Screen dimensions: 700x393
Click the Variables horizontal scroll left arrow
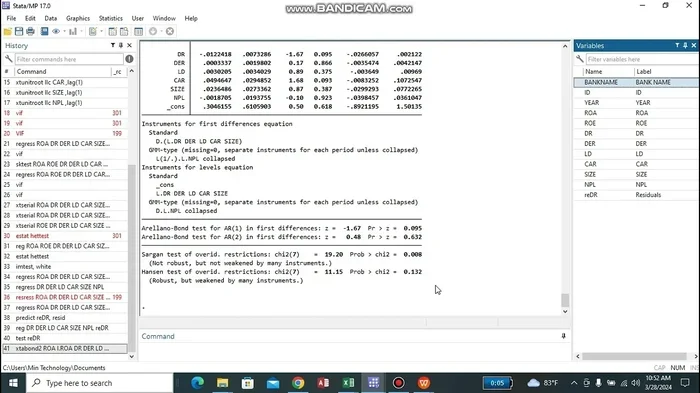click(578, 356)
